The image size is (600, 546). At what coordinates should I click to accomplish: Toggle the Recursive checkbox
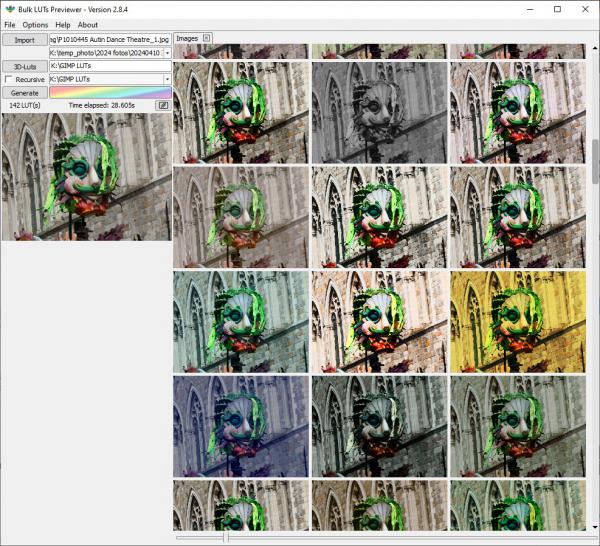click(8, 79)
